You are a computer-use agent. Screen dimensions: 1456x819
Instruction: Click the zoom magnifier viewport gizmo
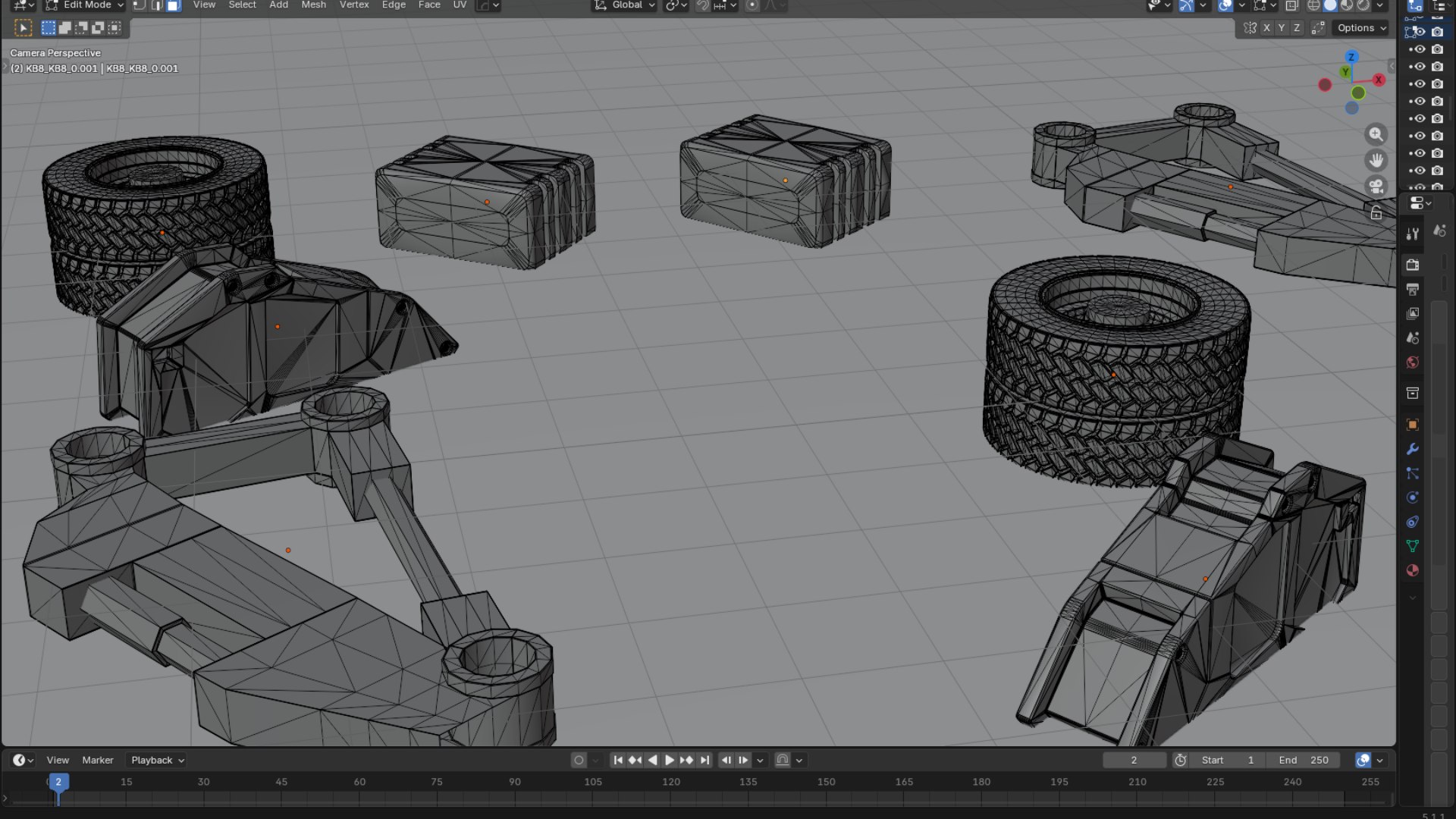(x=1376, y=135)
